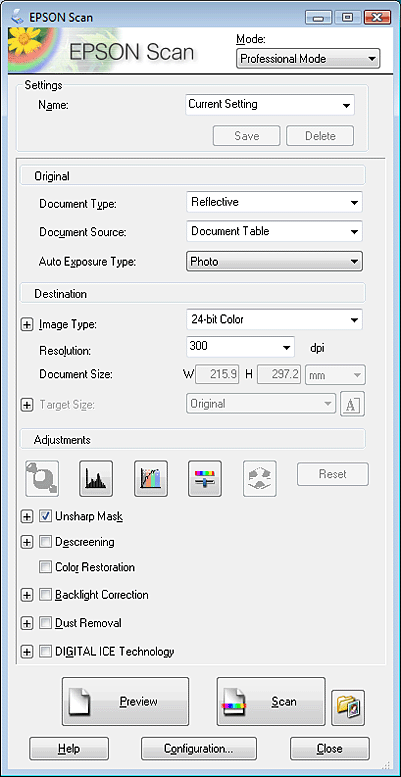Open the Configuration dialog
The image size is (401, 777).
click(x=199, y=748)
